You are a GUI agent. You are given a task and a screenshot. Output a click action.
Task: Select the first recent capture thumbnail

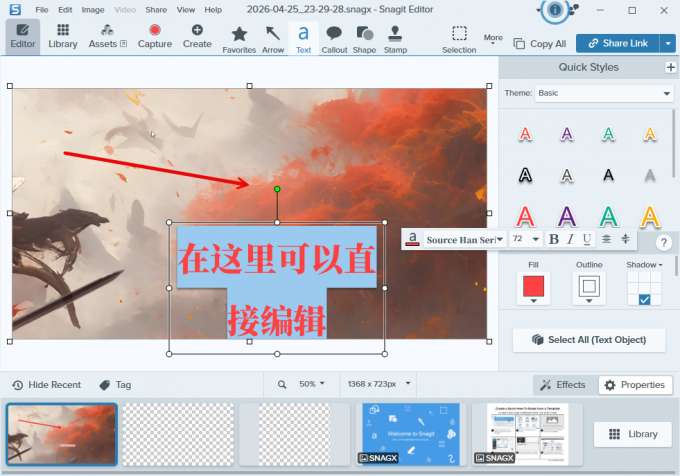[x=62, y=434]
